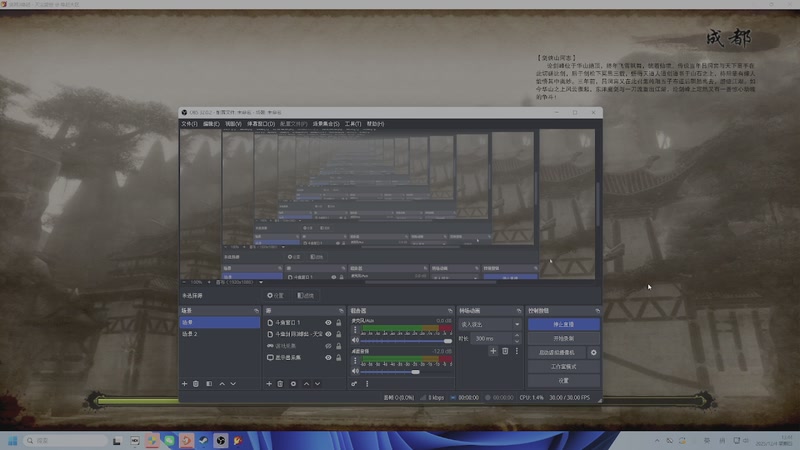800x450 pixels.
Task: Decrease transition duration with down arrow
Action: pyautogui.click(x=517, y=341)
